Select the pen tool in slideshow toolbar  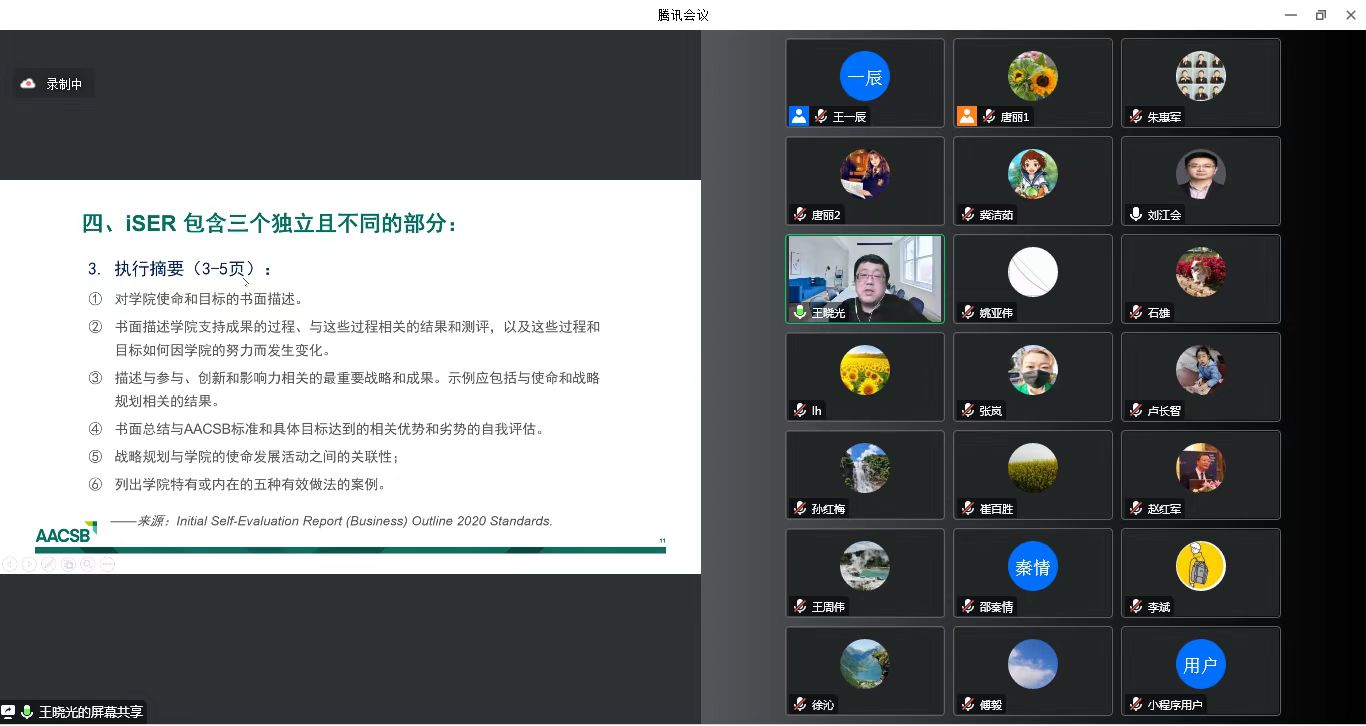pyautogui.click(x=48, y=564)
